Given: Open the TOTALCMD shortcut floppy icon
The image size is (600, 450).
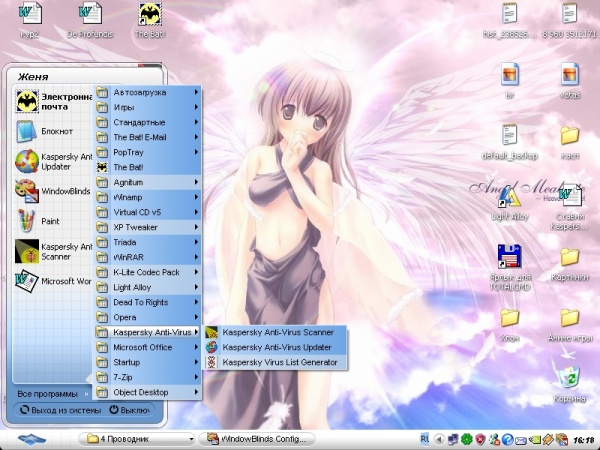Looking at the screenshot, I should [510, 256].
